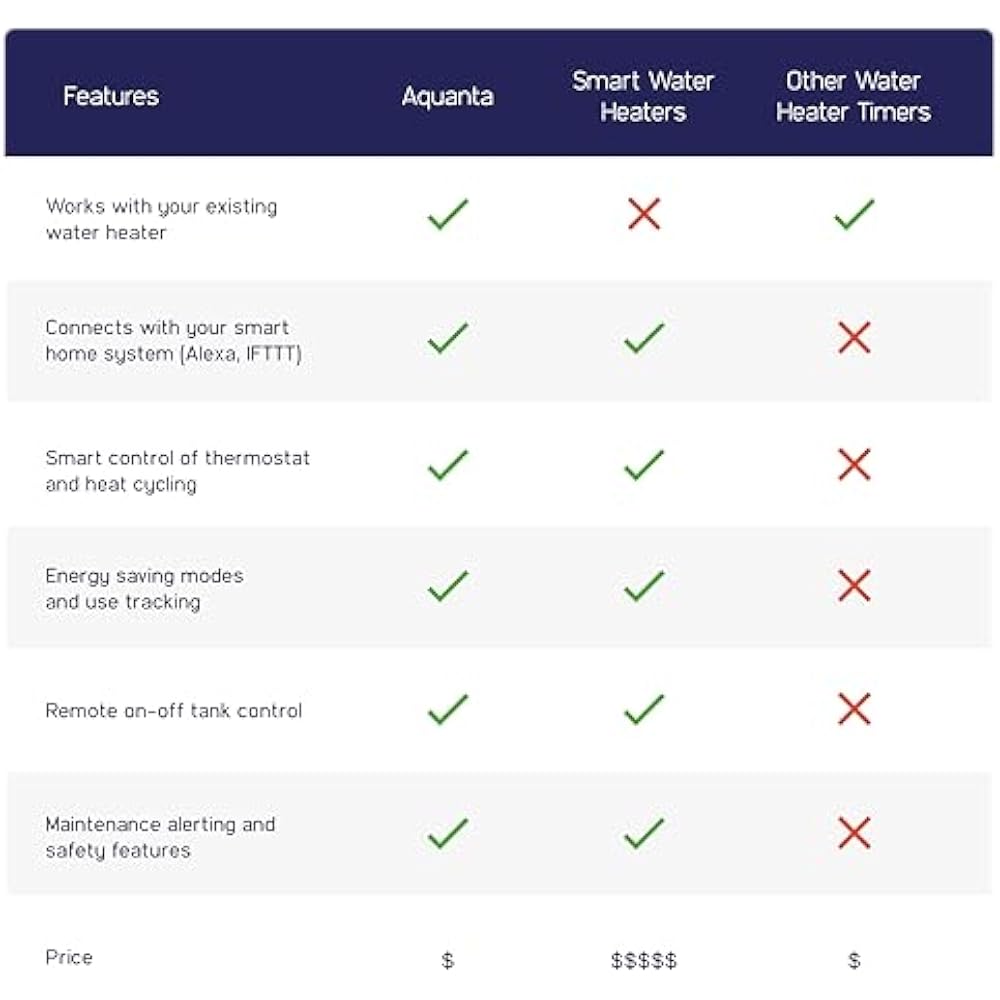This screenshot has width=1000, height=1000.
Task: Click Aquanta checkmark for maintenance alerting
Action: (x=448, y=833)
